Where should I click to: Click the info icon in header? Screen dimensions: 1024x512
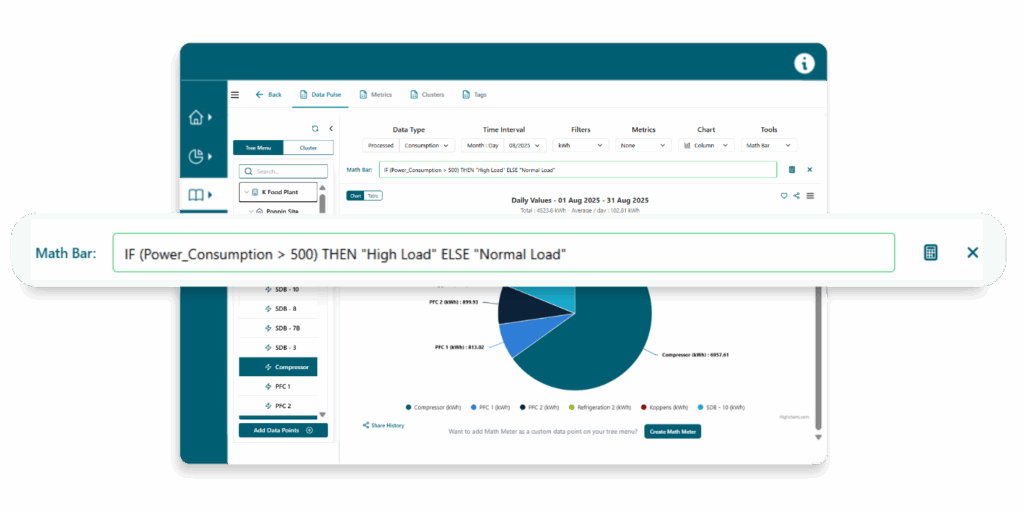coord(804,63)
